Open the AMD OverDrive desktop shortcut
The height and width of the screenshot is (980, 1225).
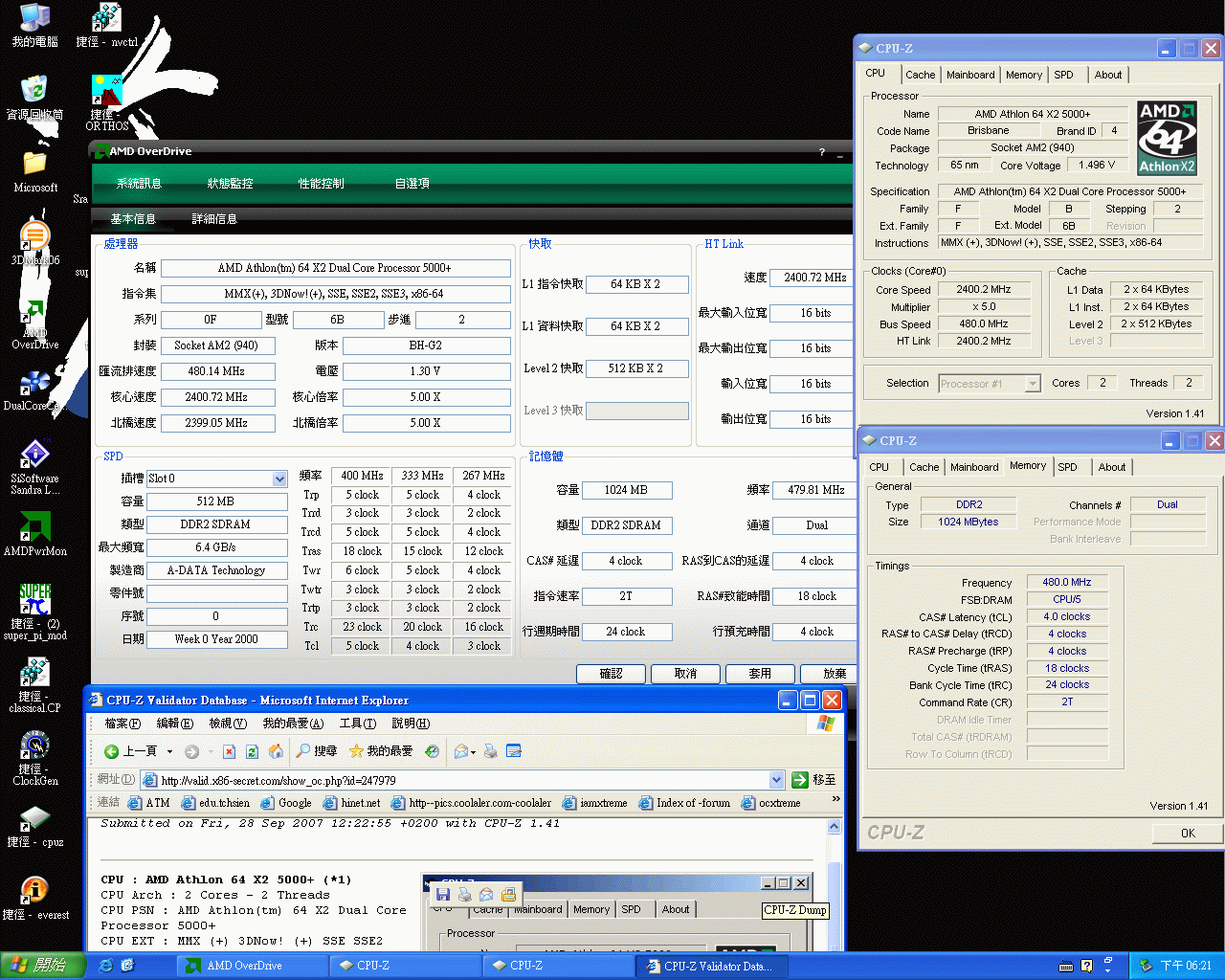coord(34,325)
